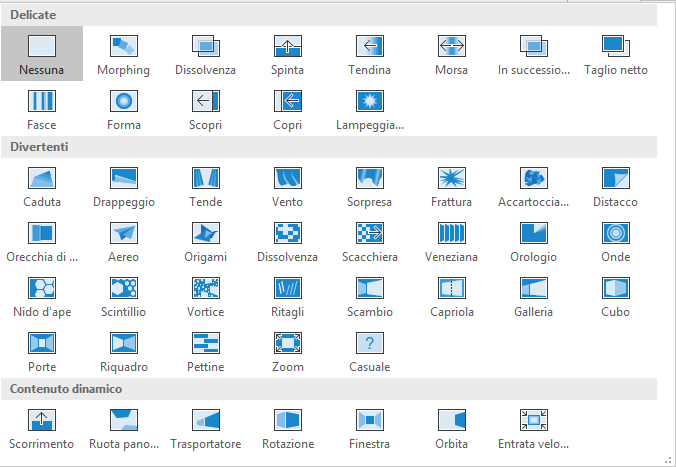Screen dimensions: 676x467
Task: Select the Nessuna transition
Action: point(42,53)
